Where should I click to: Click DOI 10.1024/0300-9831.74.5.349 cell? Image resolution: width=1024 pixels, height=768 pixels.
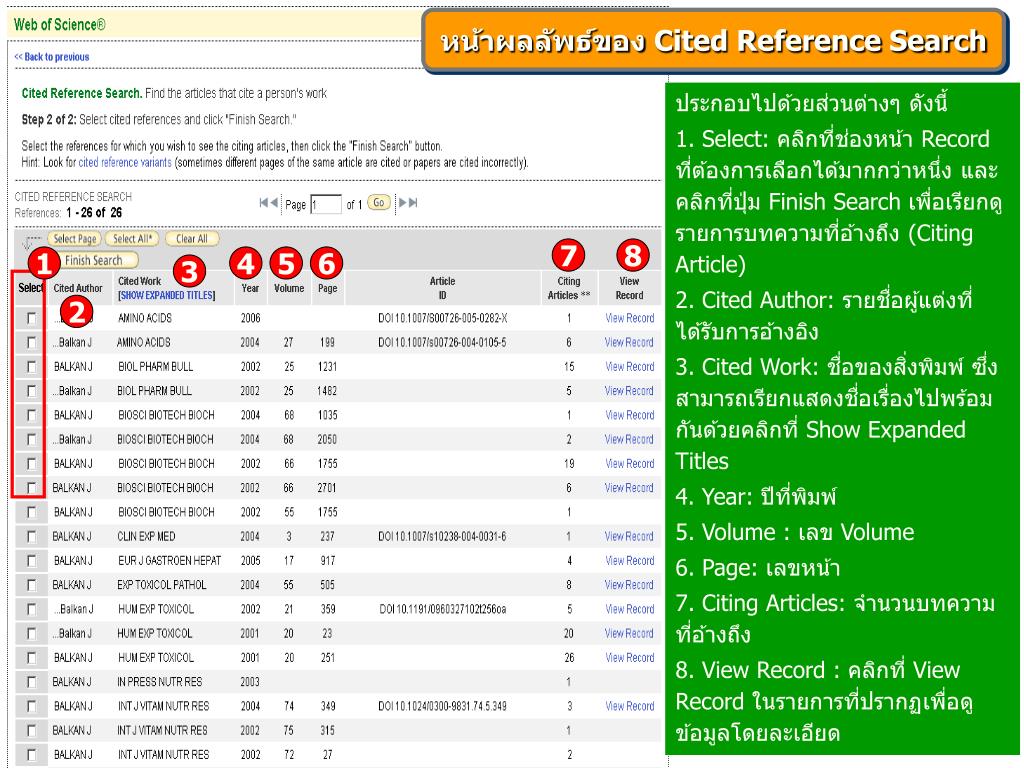pyautogui.click(x=442, y=706)
